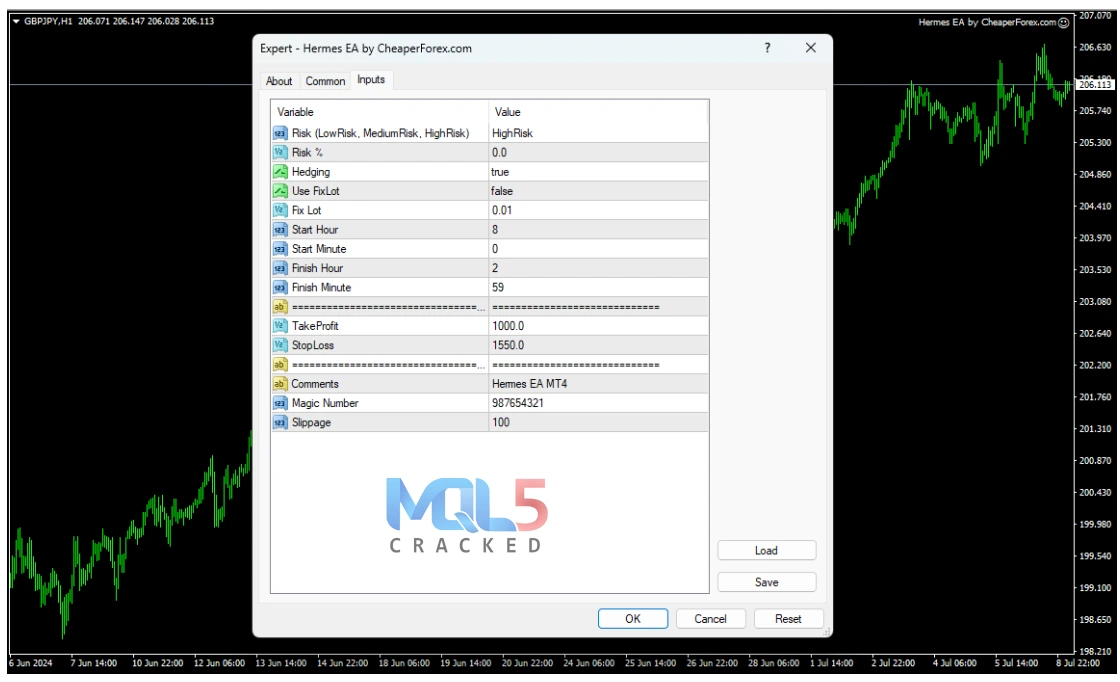
Task: Open the Common tab
Action: click(325, 81)
